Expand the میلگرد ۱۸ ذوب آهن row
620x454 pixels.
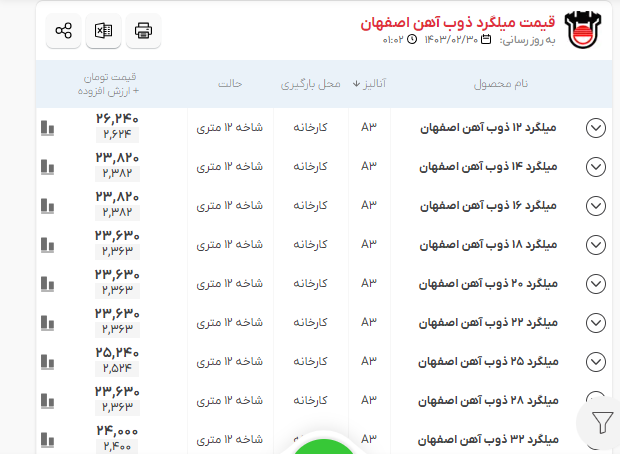tap(596, 245)
